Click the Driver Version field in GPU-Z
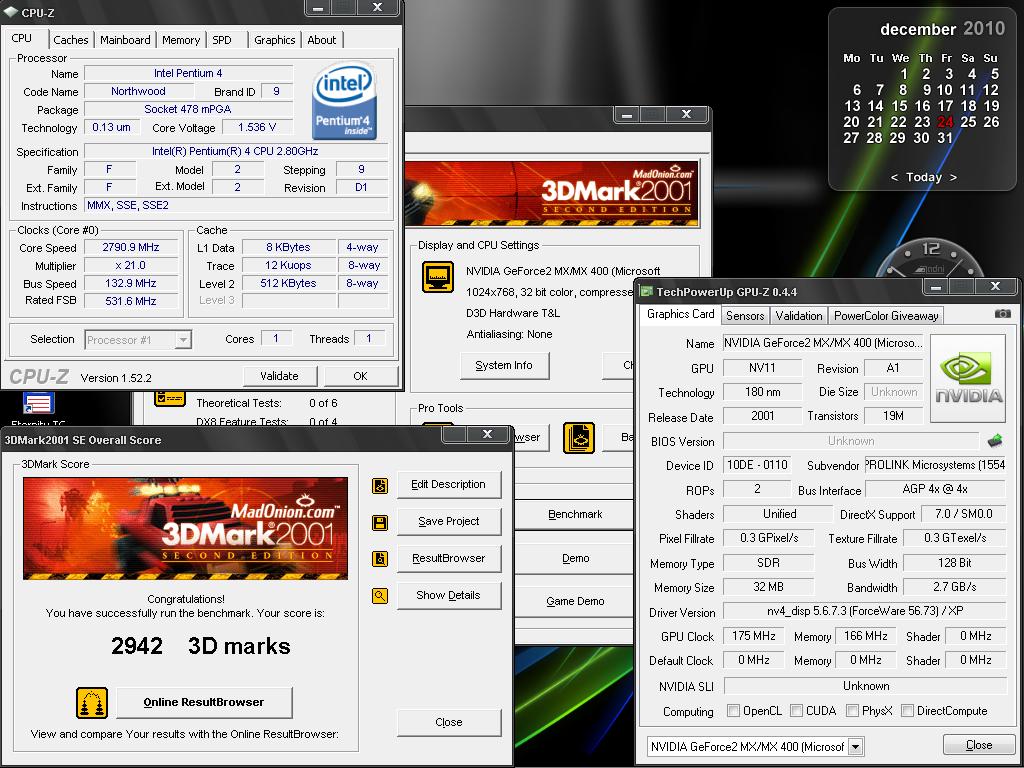1024x768 pixels. (x=865, y=611)
